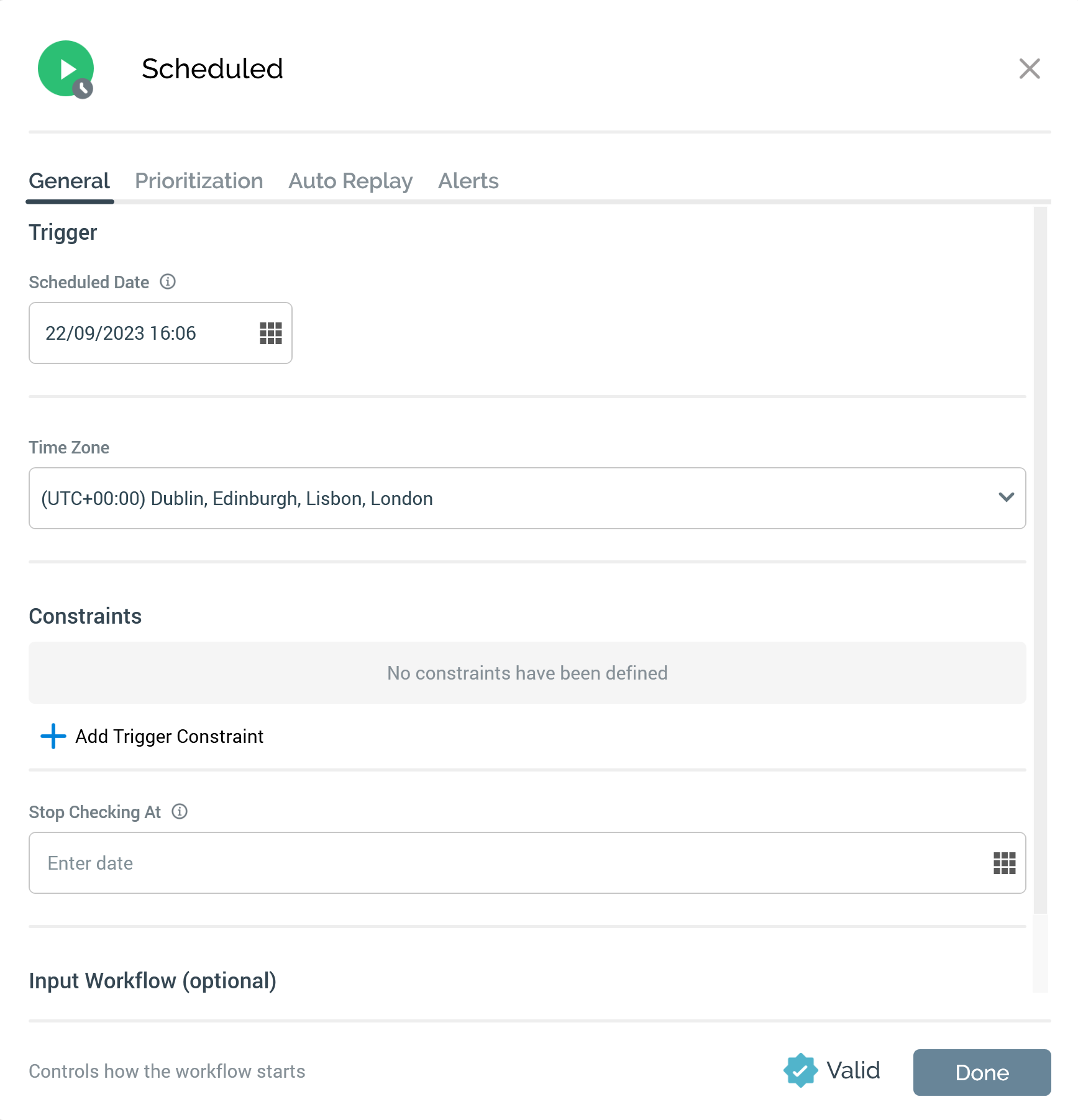The height and width of the screenshot is (1120, 1078).
Task: Expand the Time Zone dropdown
Action: point(527,498)
